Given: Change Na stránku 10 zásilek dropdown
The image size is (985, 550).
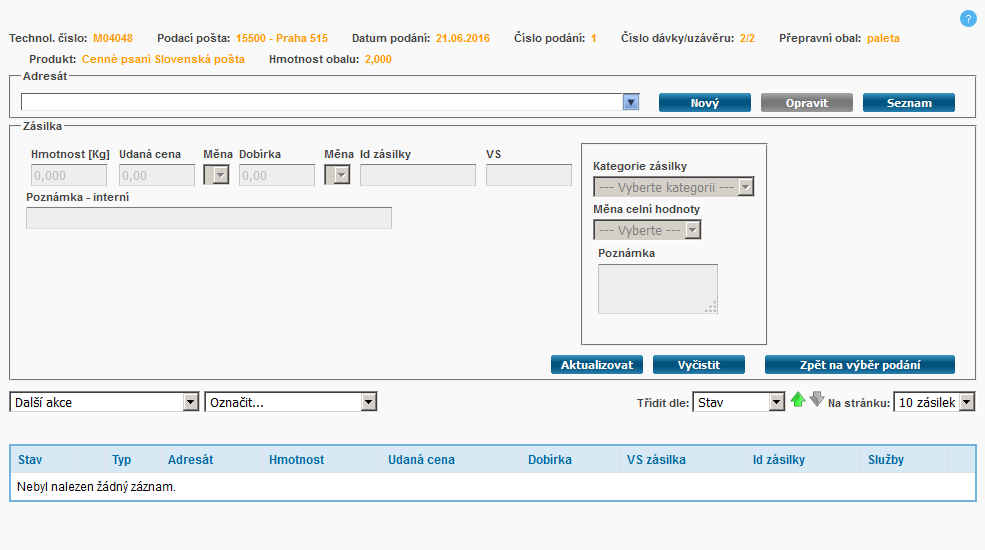Looking at the screenshot, I should pos(933,402).
